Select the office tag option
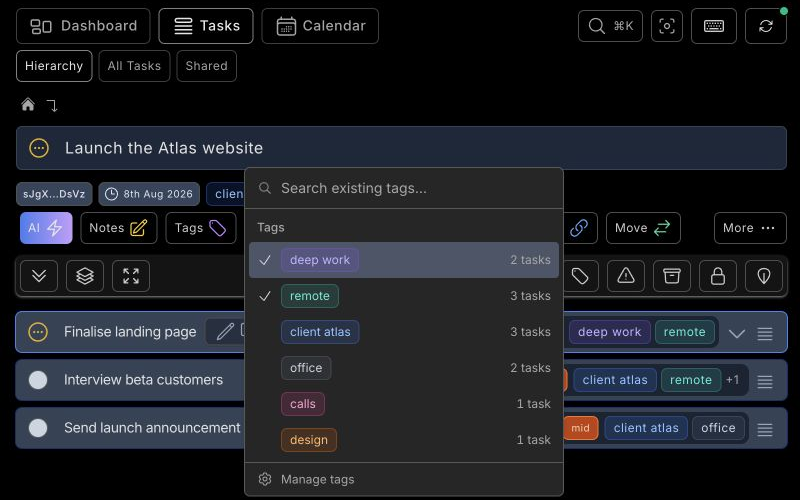 point(404,368)
